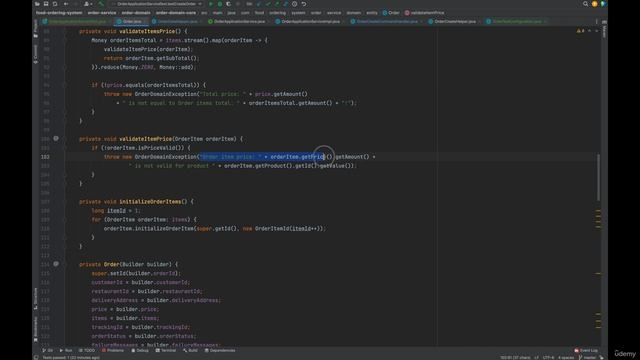The height and width of the screenshot is (360, 640).
Task: Click OrderDomainException on highlighted line 102
Action: [166, 157]
